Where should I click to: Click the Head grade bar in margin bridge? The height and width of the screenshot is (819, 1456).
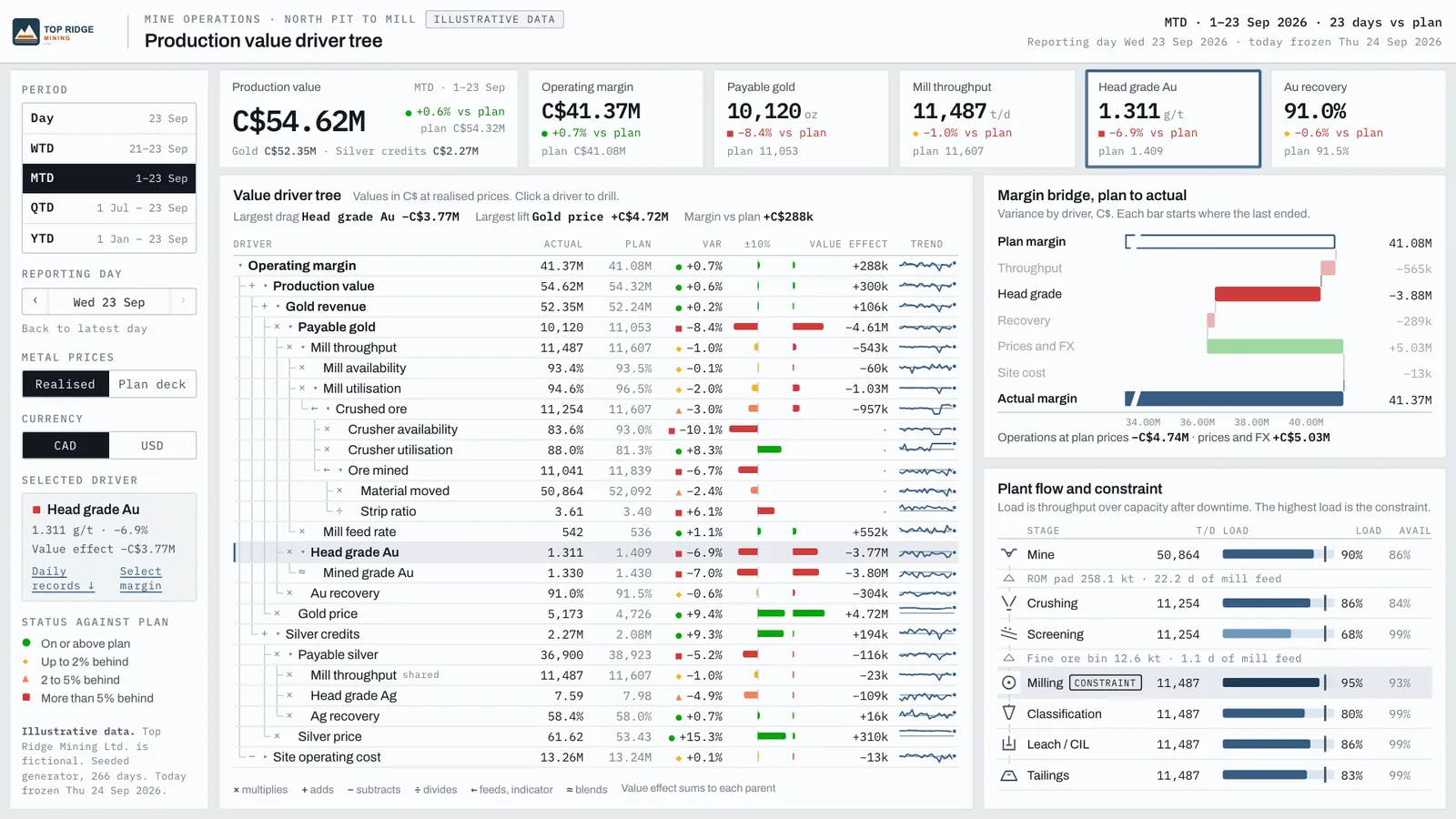(x=1267, y=294)
